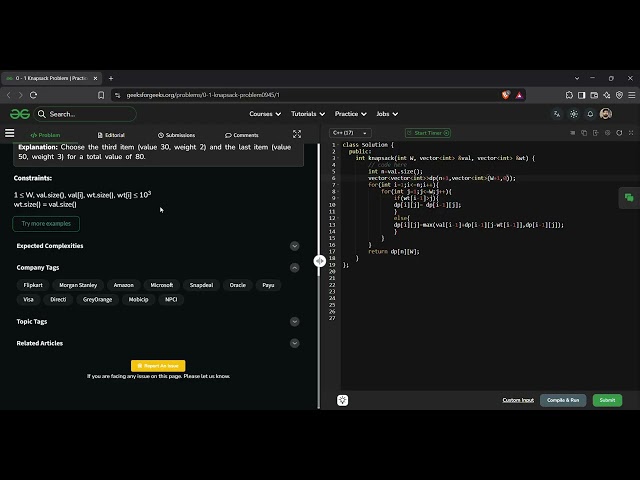Toggle the browser sidebar panel icon
Image resolution: width=640 pixels, height=480 pixels.
(x=582, y=95)
